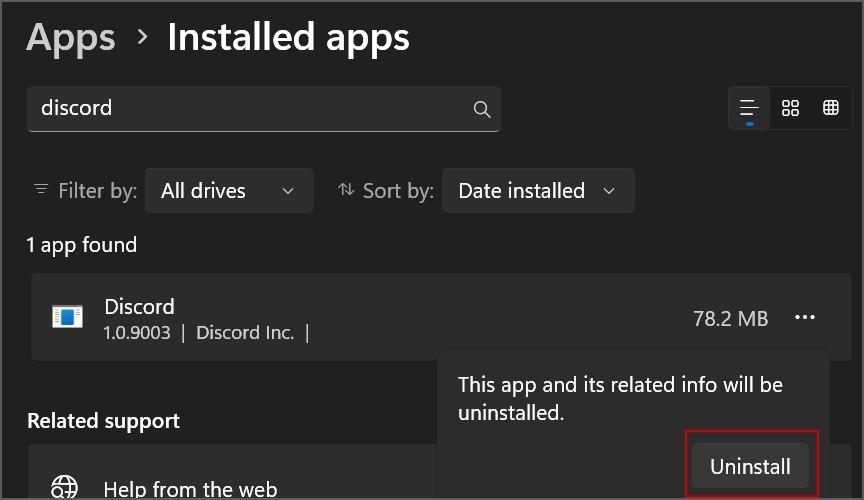Click the Discord app icon
Screen dimensions: 864x500
coord(67,317)
